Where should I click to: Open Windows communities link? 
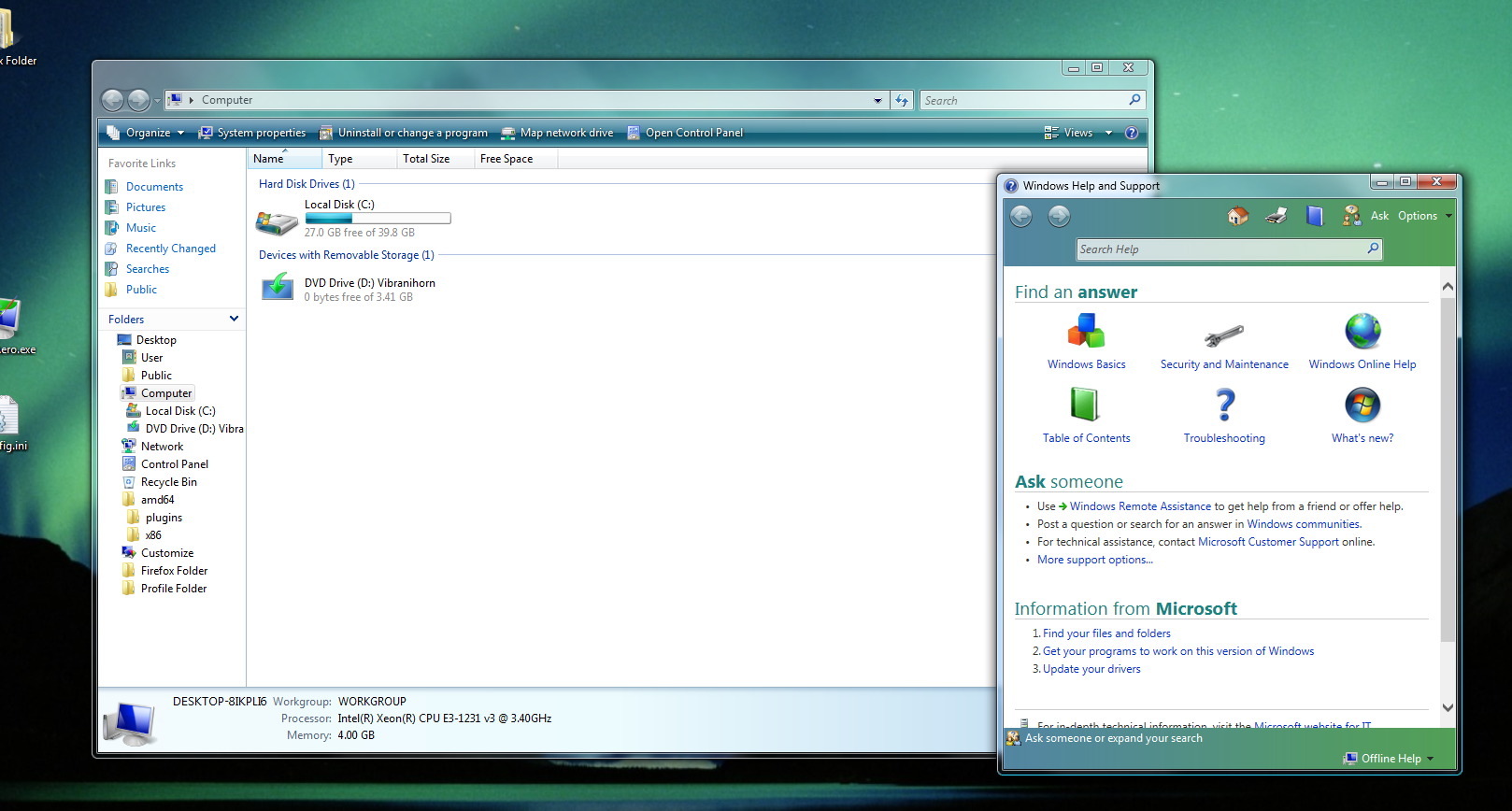pos(1304,524)
